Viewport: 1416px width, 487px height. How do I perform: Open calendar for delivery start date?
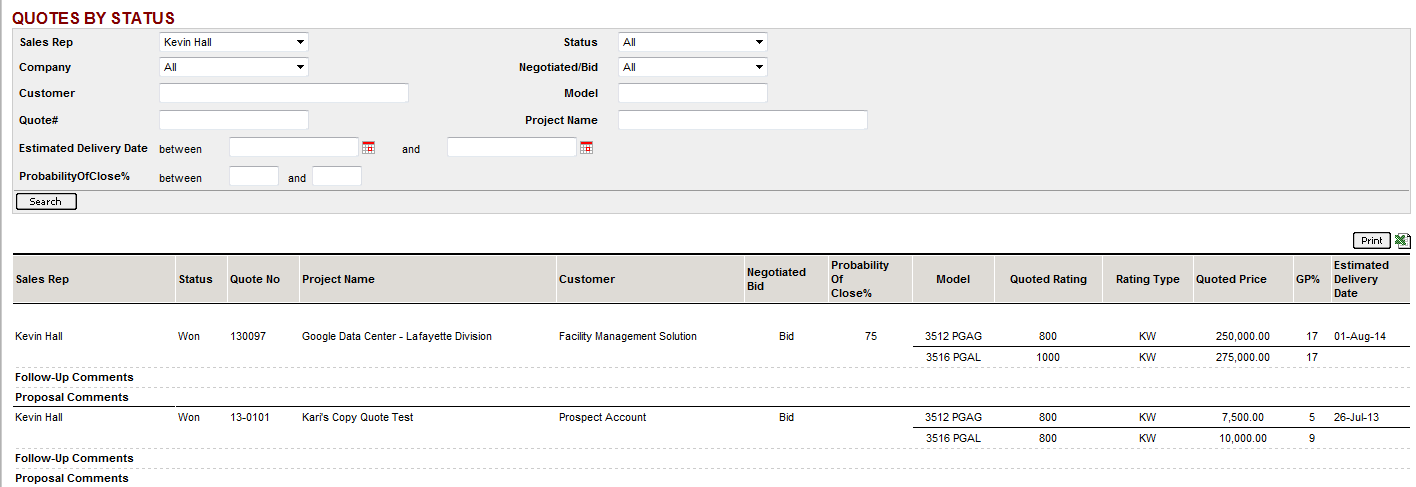(x=368, y=148)
